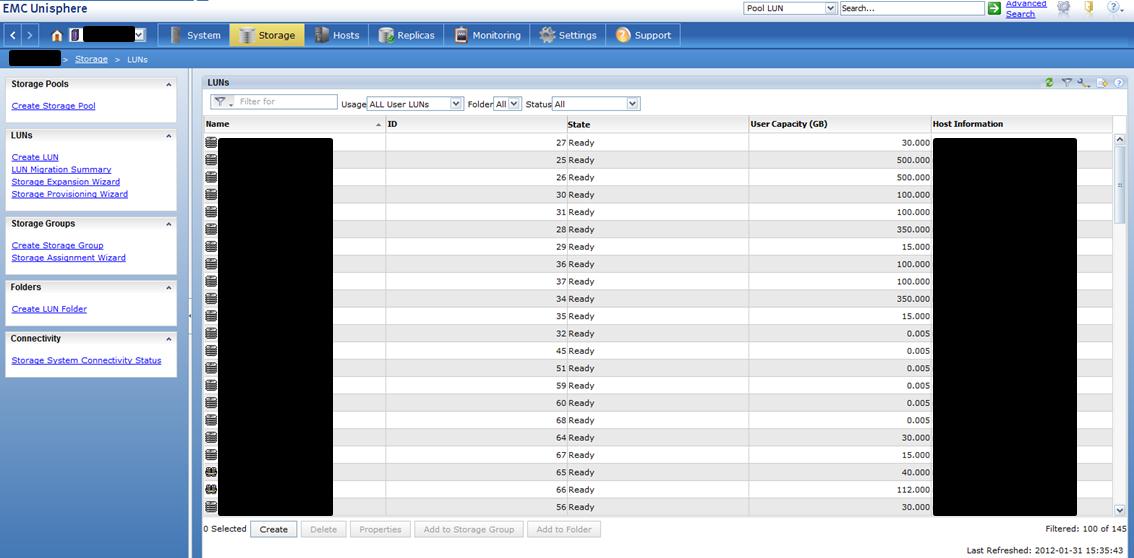
Task: Click the Create LUN Folder link
Action: tap(49, 309)
